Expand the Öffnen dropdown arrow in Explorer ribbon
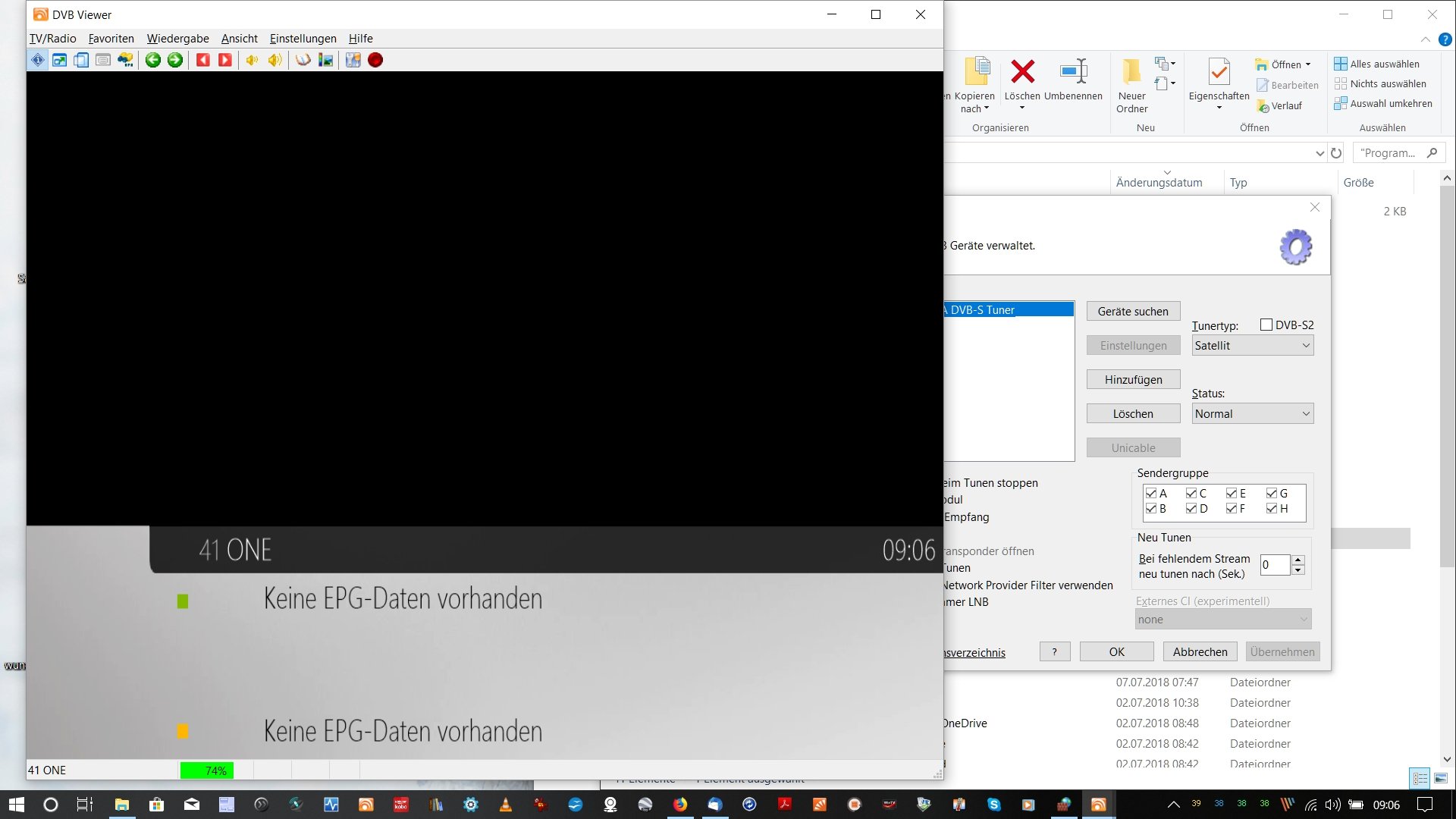The height and width of the screenshot is (819, 1456). [x=1308, y=64]
